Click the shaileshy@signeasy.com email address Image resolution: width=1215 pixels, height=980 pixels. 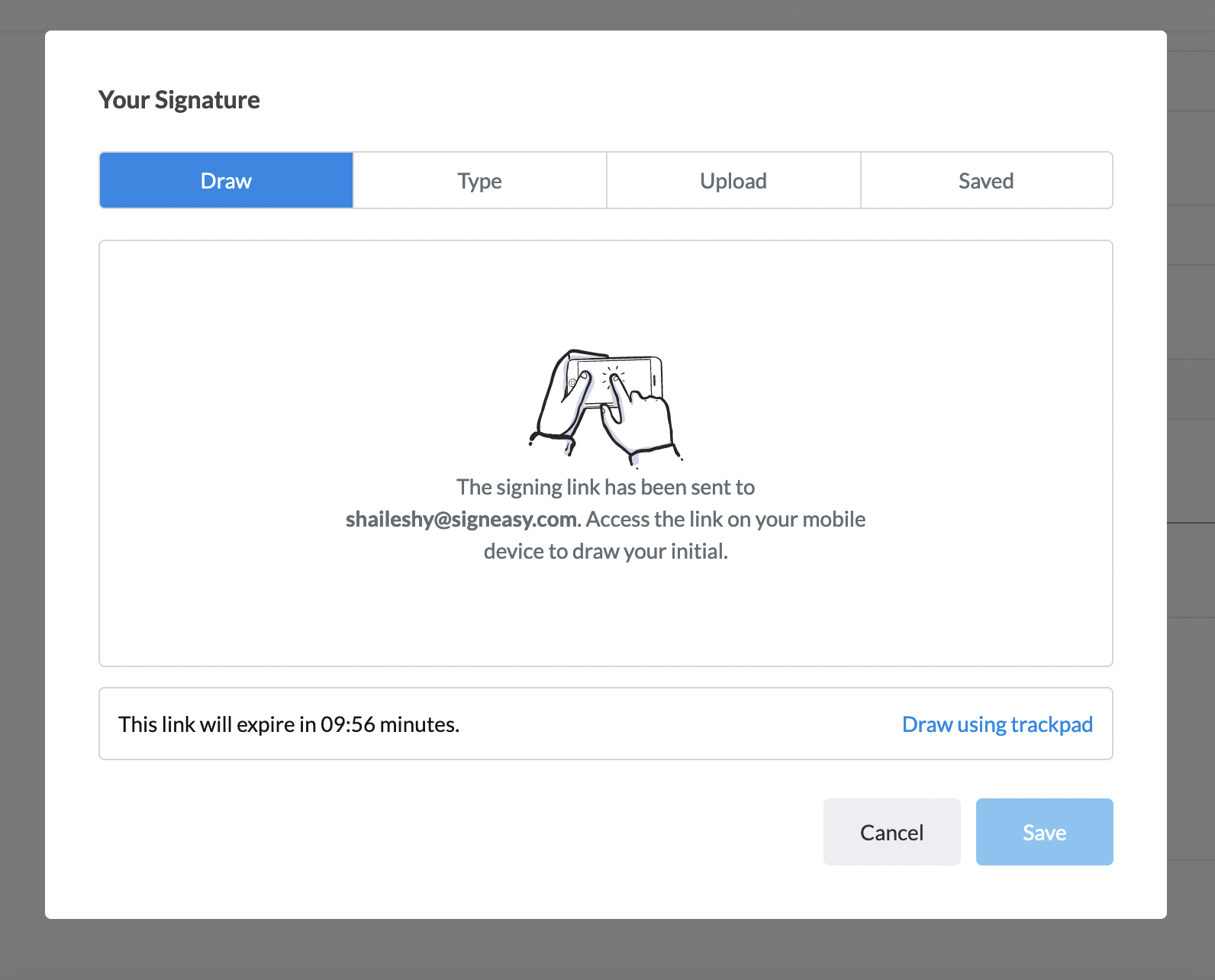[463, 519]
